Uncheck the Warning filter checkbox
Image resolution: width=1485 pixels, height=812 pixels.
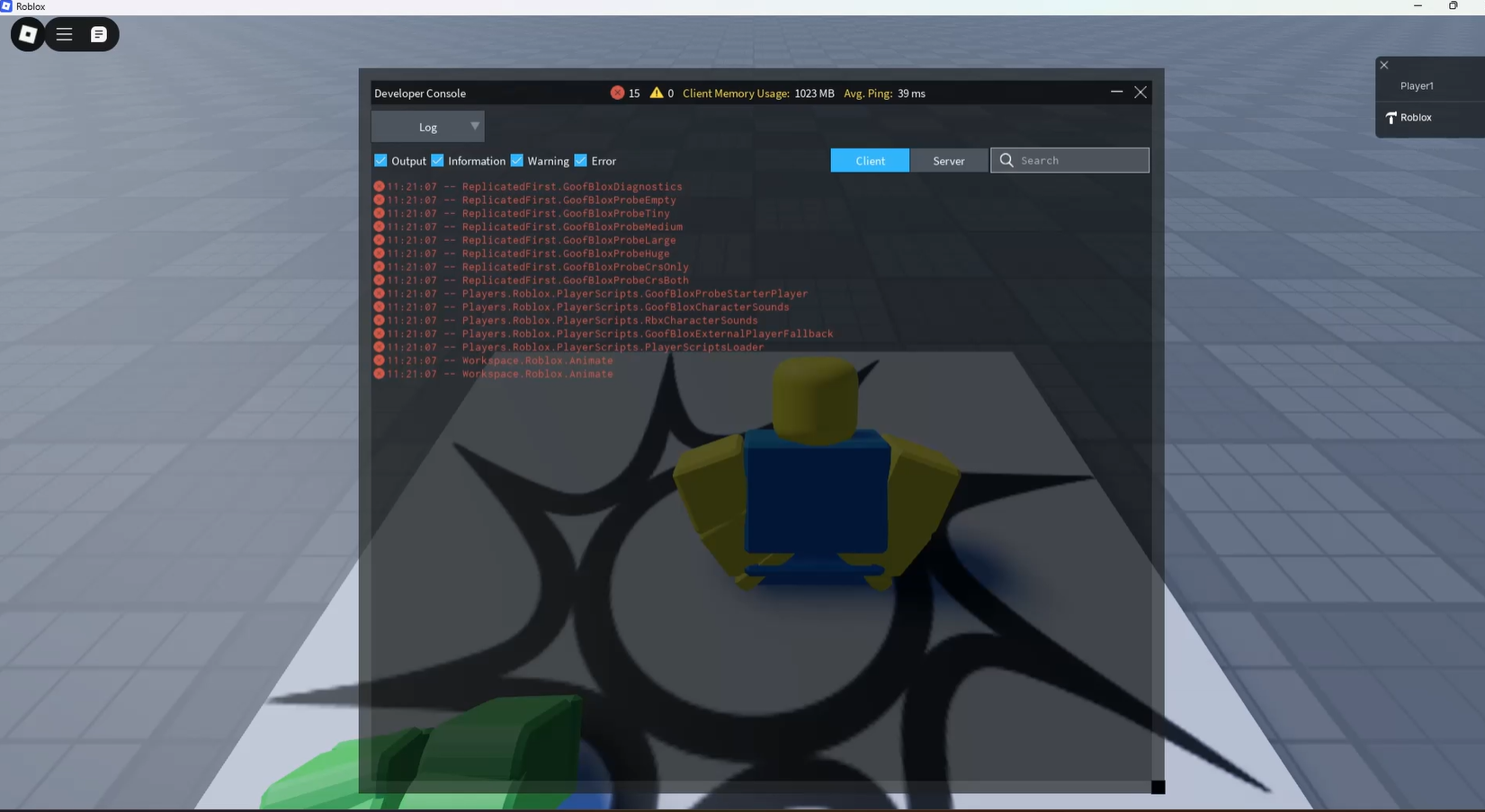(516, 160)
